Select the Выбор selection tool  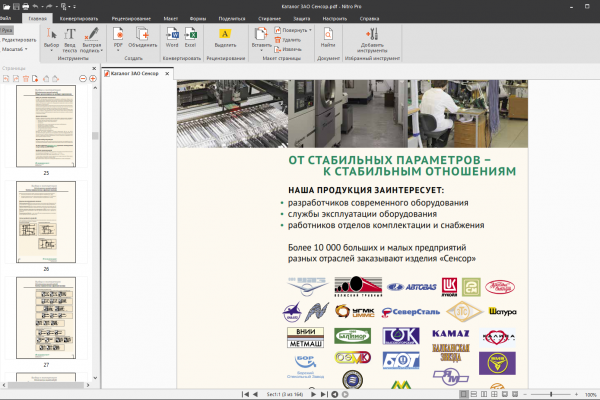click(x=51, y=38)
